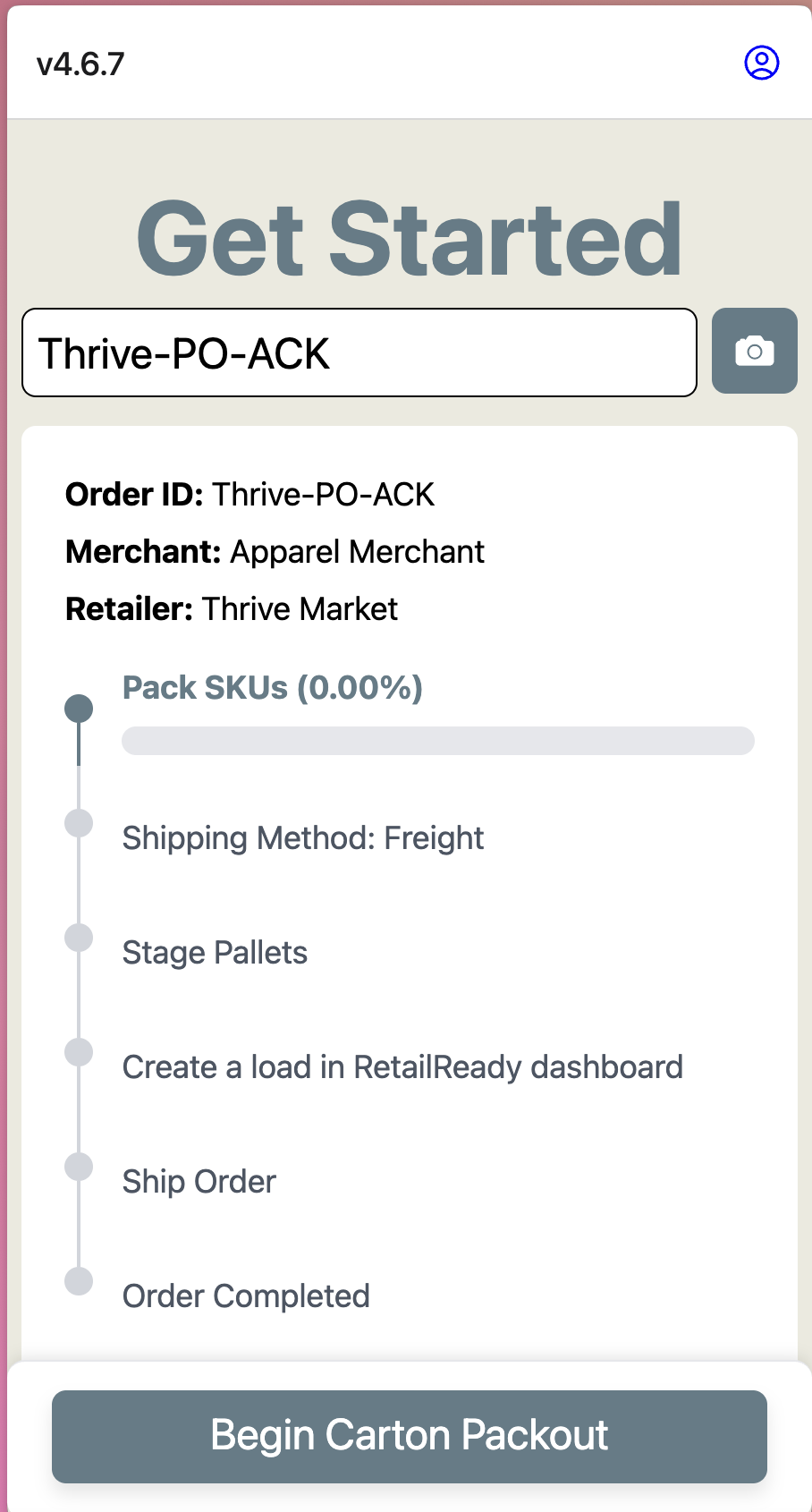Select the Shipping Method step dot
812x1512 pixels.
pos(79,823)
